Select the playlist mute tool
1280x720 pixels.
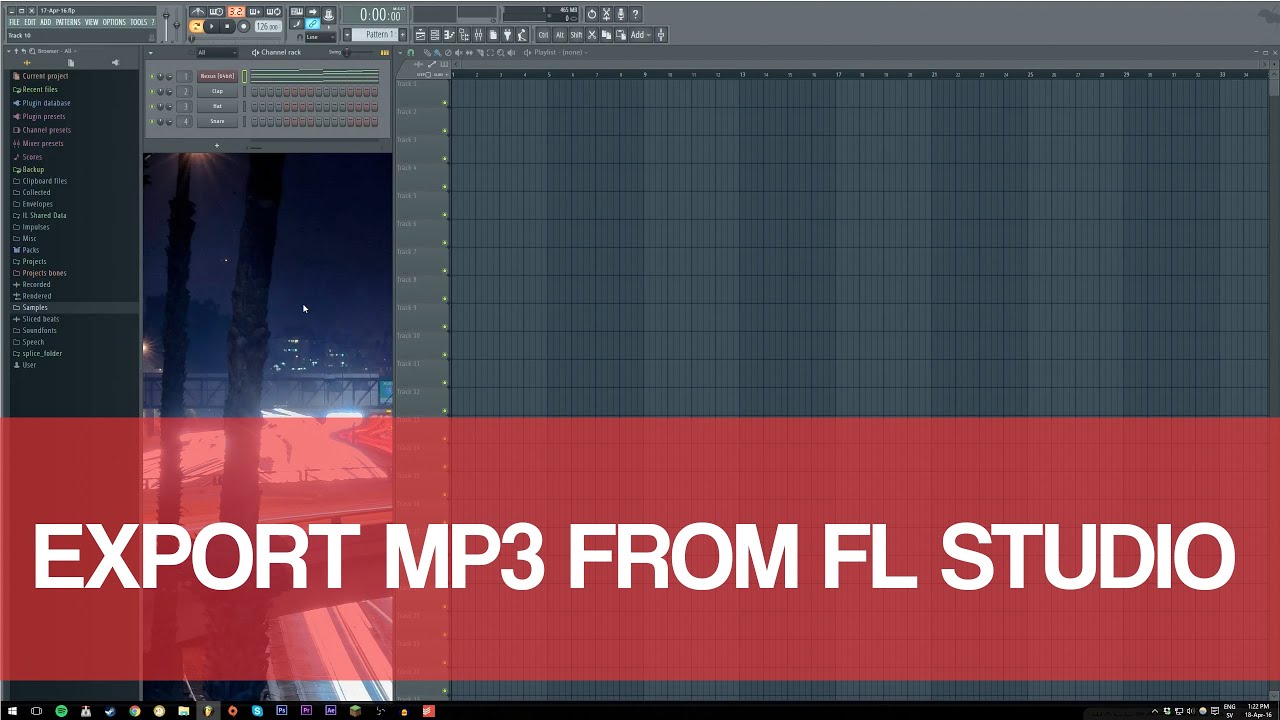(459, 52)
